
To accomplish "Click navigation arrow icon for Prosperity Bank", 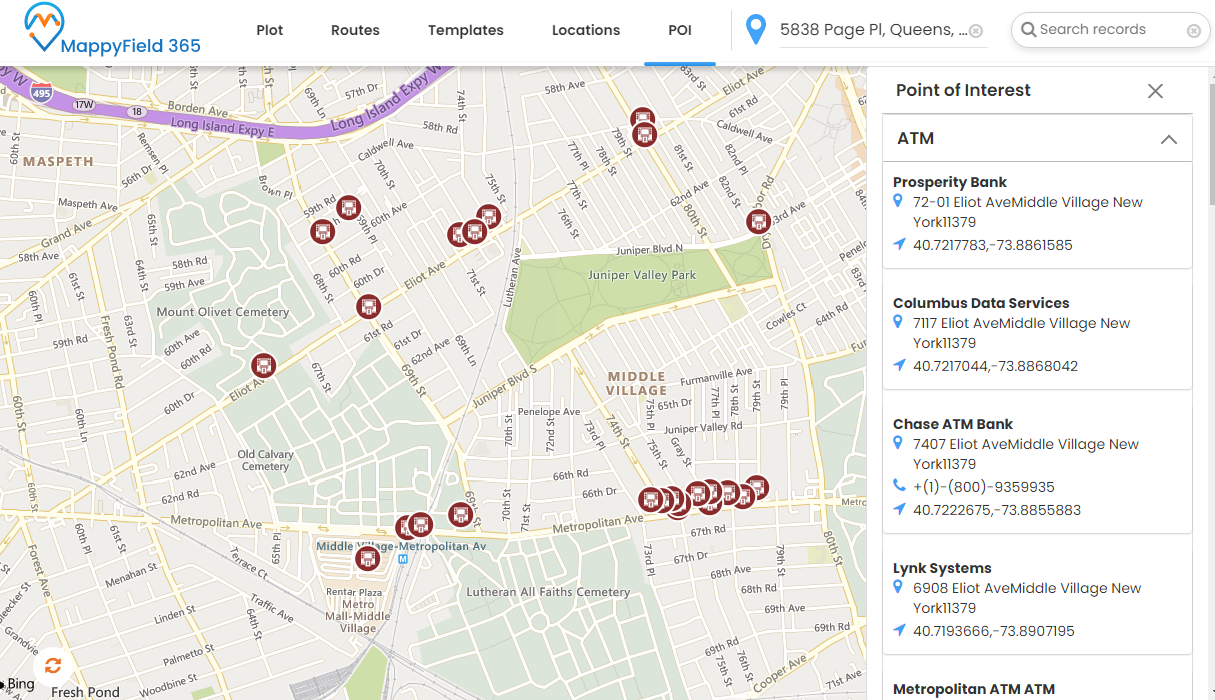I will (x=899, y=244).
